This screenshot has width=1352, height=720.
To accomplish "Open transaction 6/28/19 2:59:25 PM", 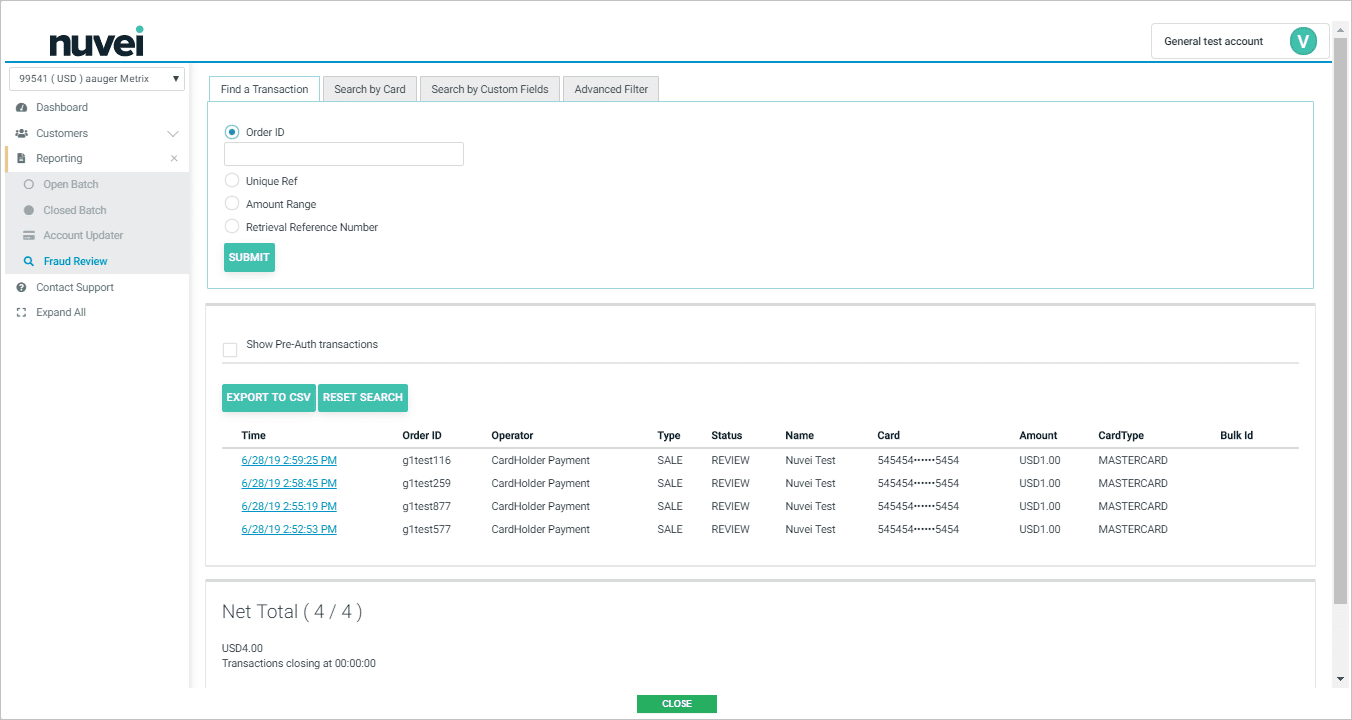I will click(x=289, y=461).
